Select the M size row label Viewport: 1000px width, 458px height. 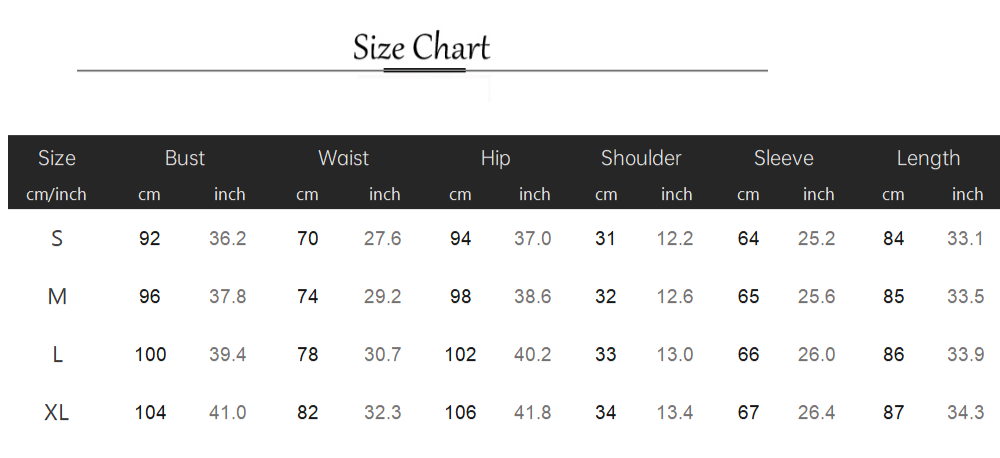tap(57, 297)
